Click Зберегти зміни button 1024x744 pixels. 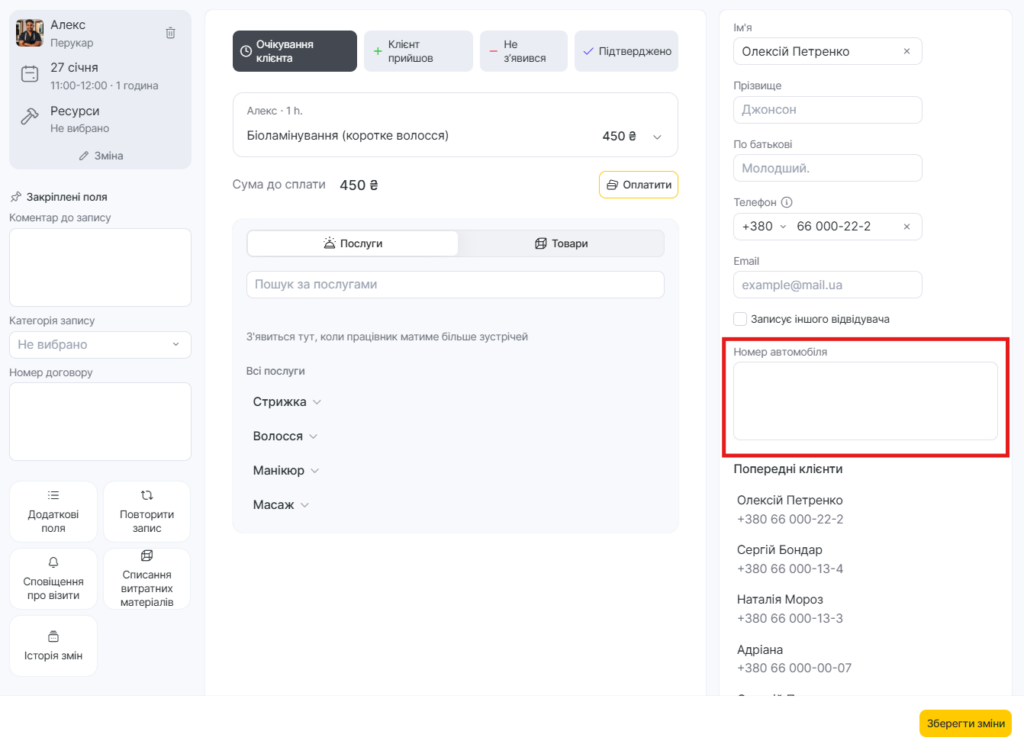965,723
